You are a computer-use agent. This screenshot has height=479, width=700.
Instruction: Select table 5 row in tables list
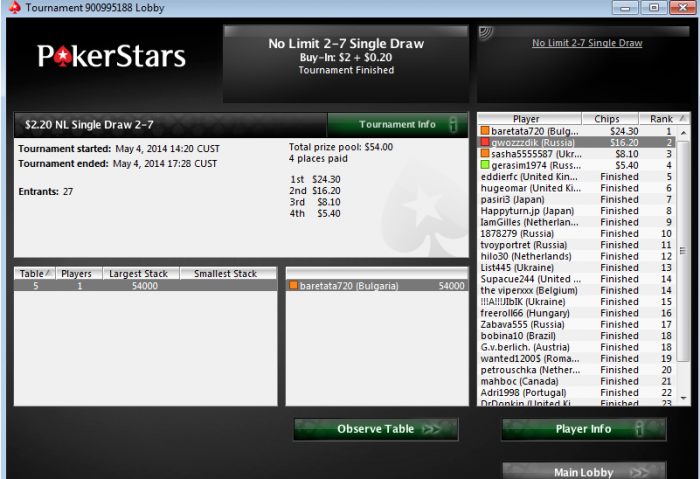pos(146,286)
